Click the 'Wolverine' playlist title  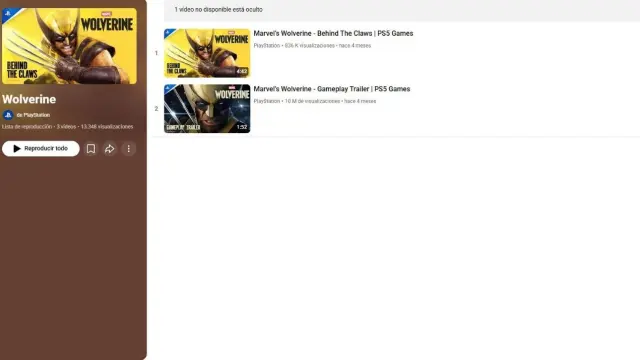click(x=29, y=99)
